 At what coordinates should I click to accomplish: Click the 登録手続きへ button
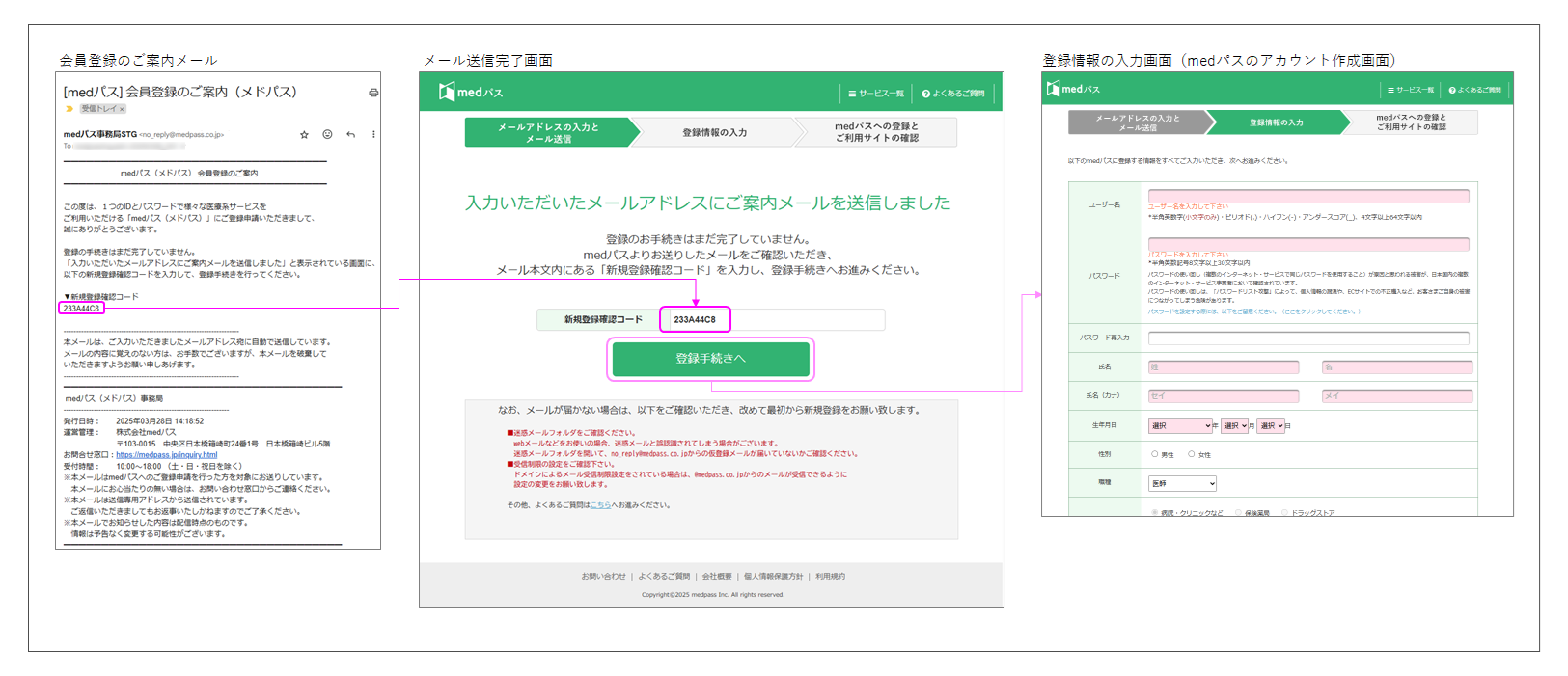pyautogui.click(x=711, y=359)
